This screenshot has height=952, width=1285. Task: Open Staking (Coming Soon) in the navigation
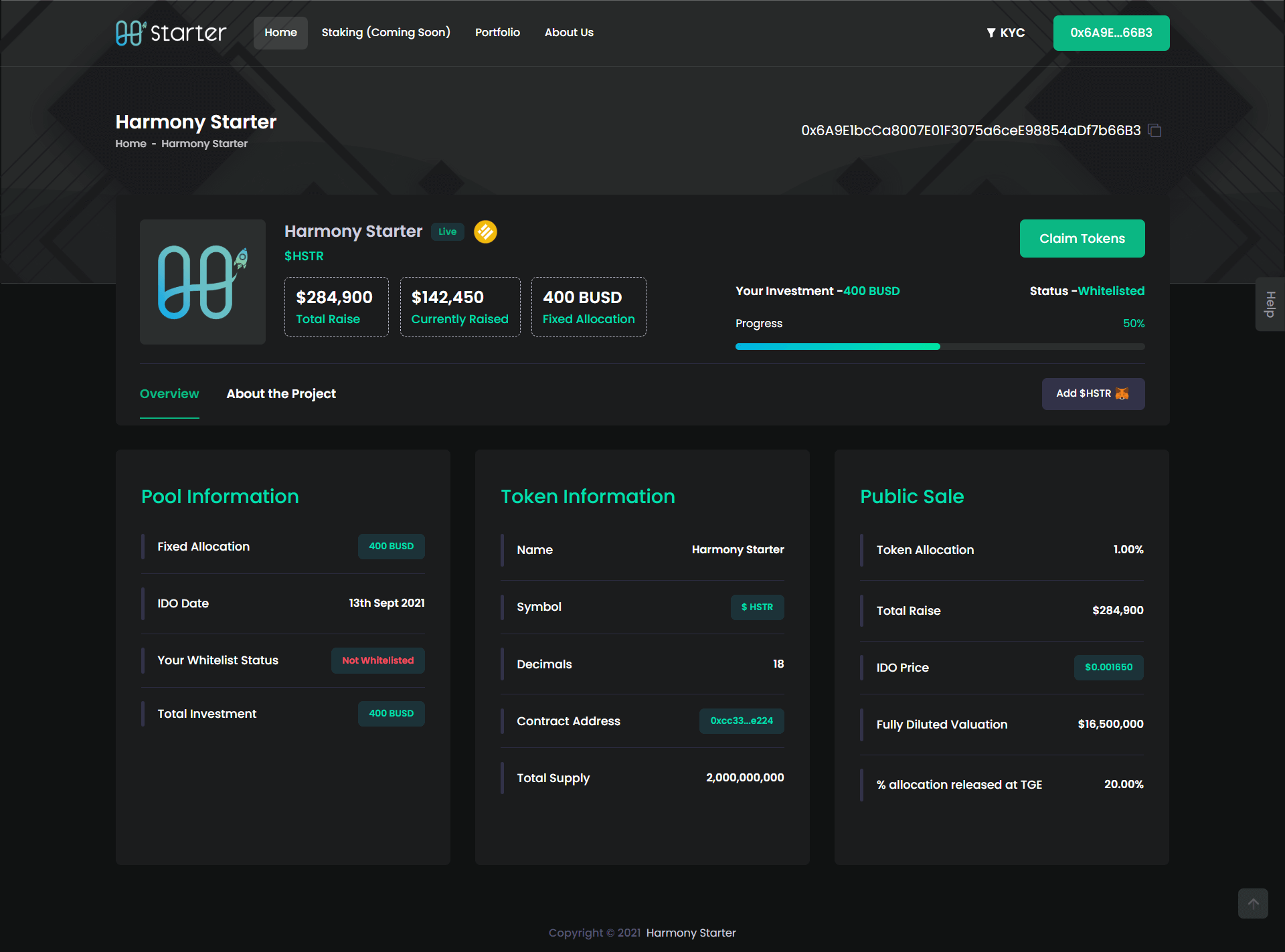pyautogui.click(x=385, y=33)
